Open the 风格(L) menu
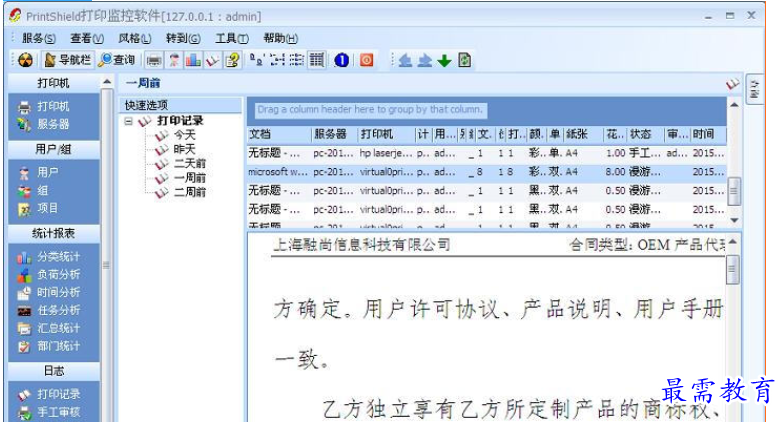The height and width of the screenshot is (422, 783). pos(135,38)
